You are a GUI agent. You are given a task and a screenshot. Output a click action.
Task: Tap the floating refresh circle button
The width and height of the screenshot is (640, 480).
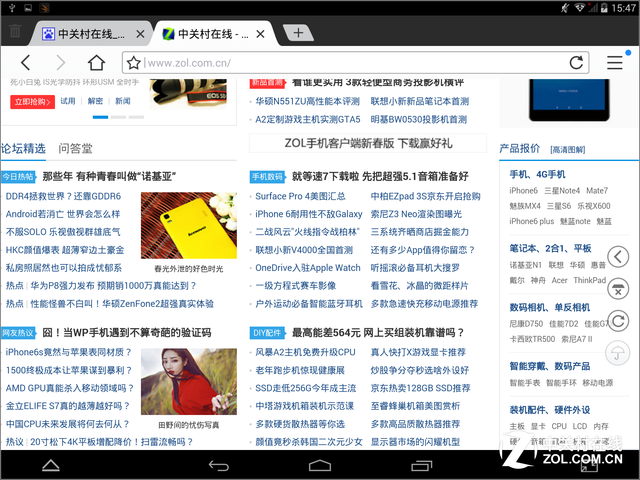point(618,321)
